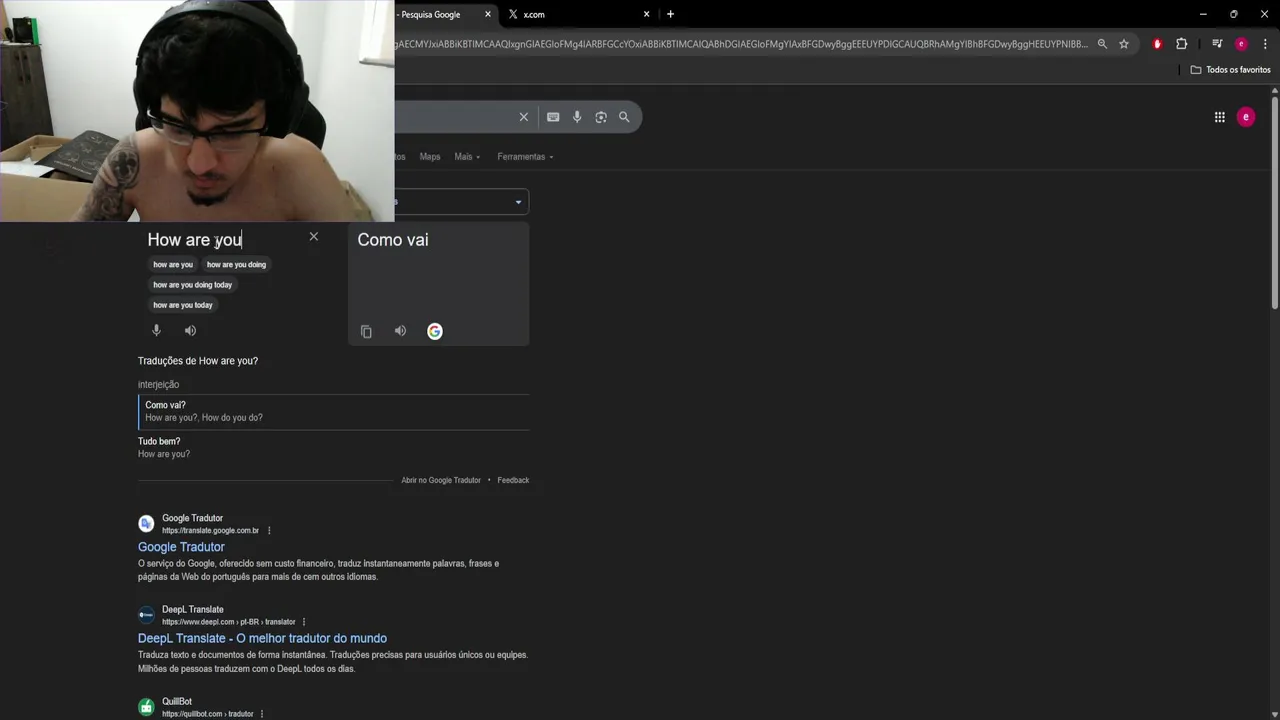Click the Google logo button under the translation
Viewport: 1280px width, 720px height.
435,331
